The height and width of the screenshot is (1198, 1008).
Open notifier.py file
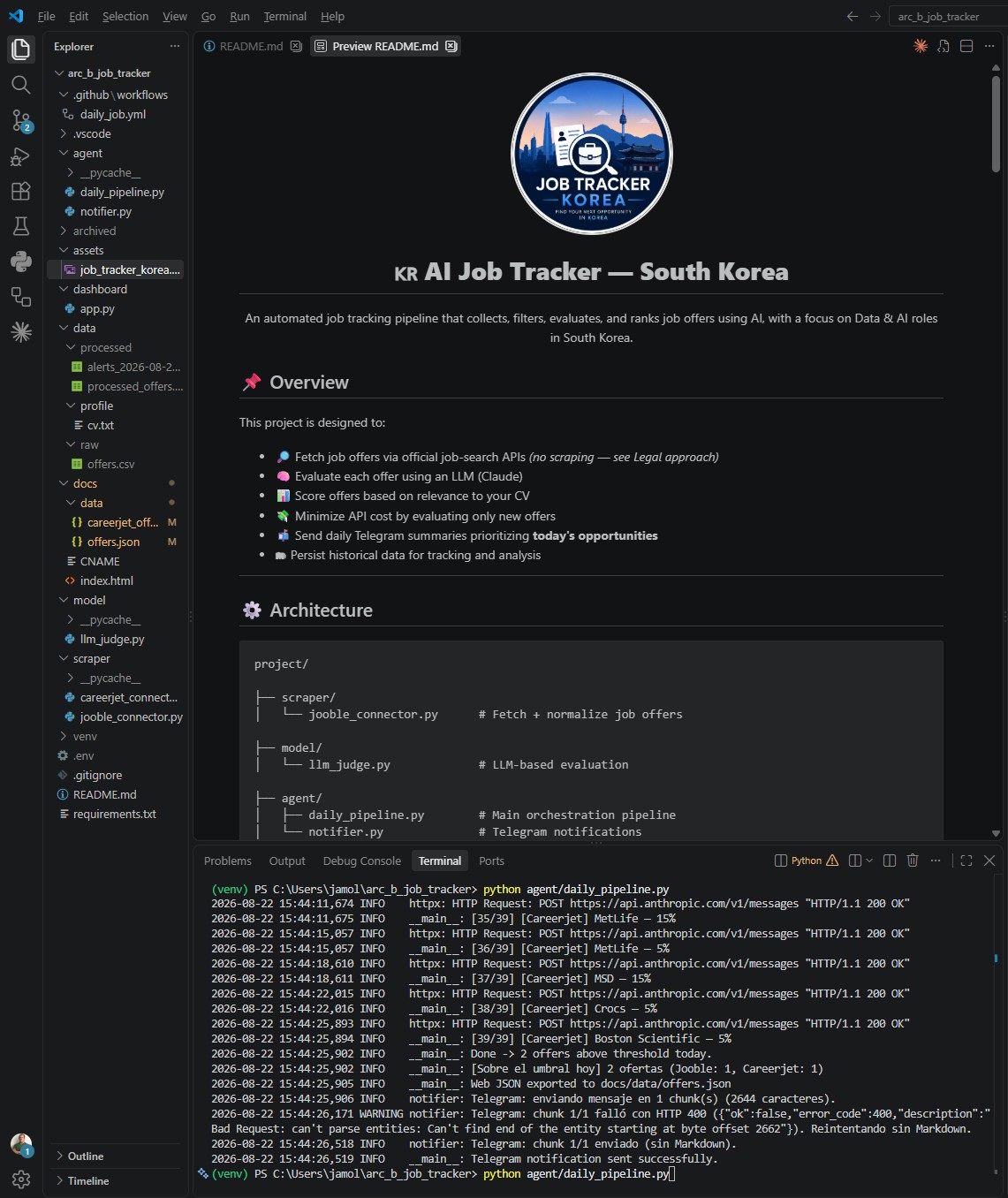click(106, 211)
